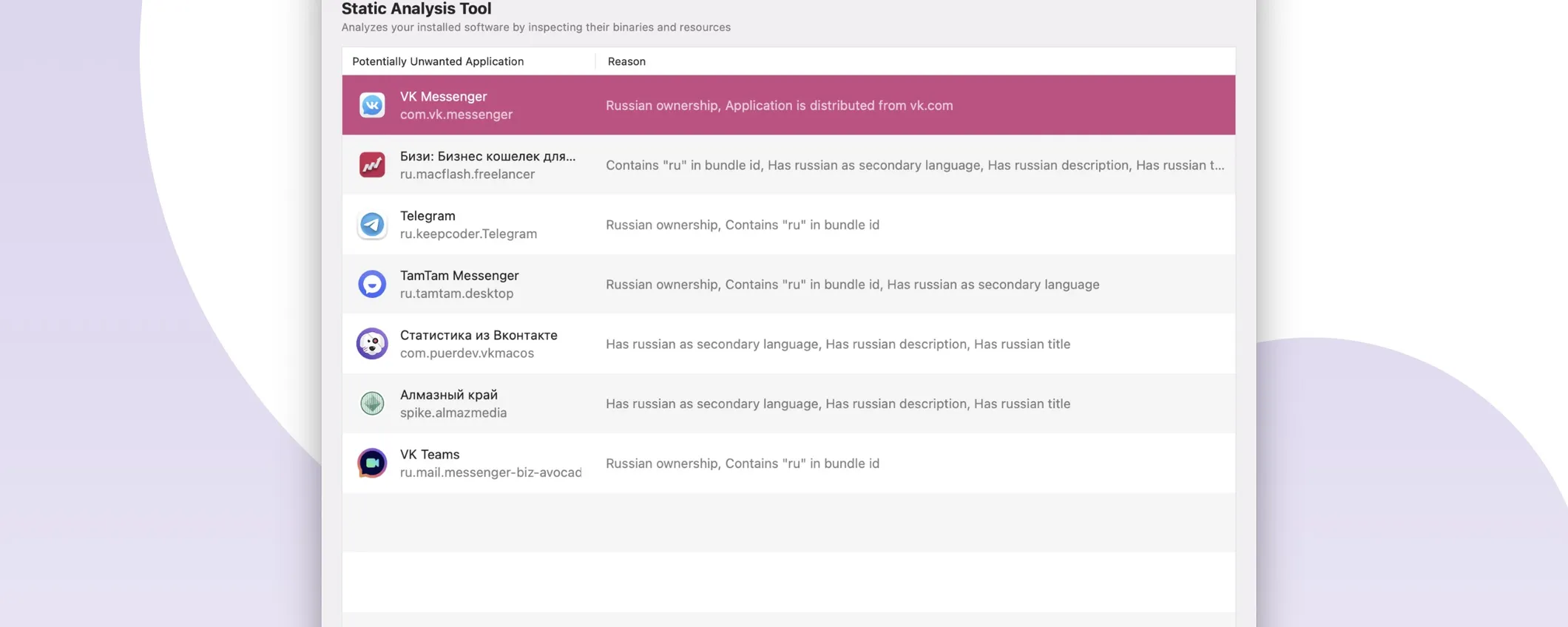
Task: Select the TamTam Messenger name
Action: tap(459, 275)
